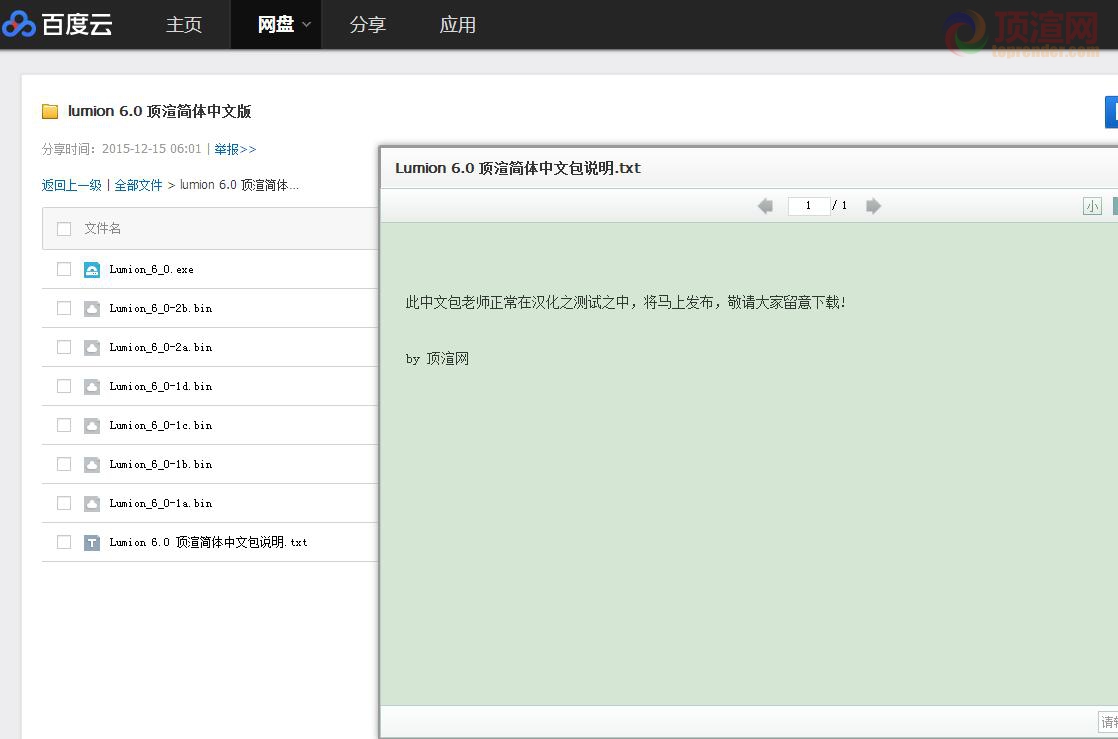
Task: Click the 文件名 column header
Action: click(103, 228)
